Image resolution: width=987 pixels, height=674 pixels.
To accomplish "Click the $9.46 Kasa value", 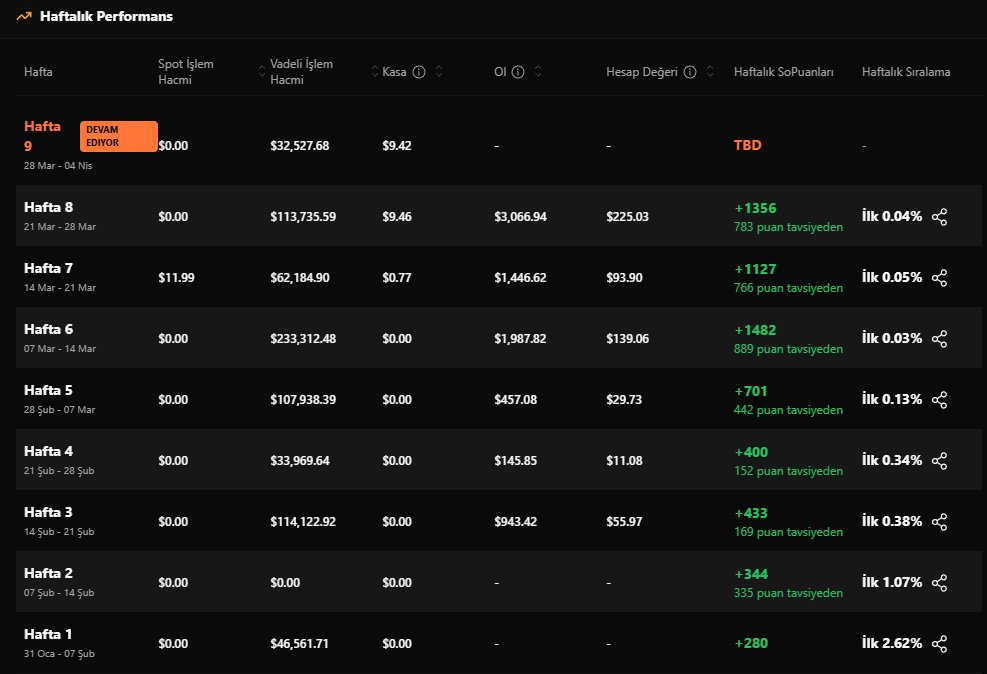I will click(397, 217).
